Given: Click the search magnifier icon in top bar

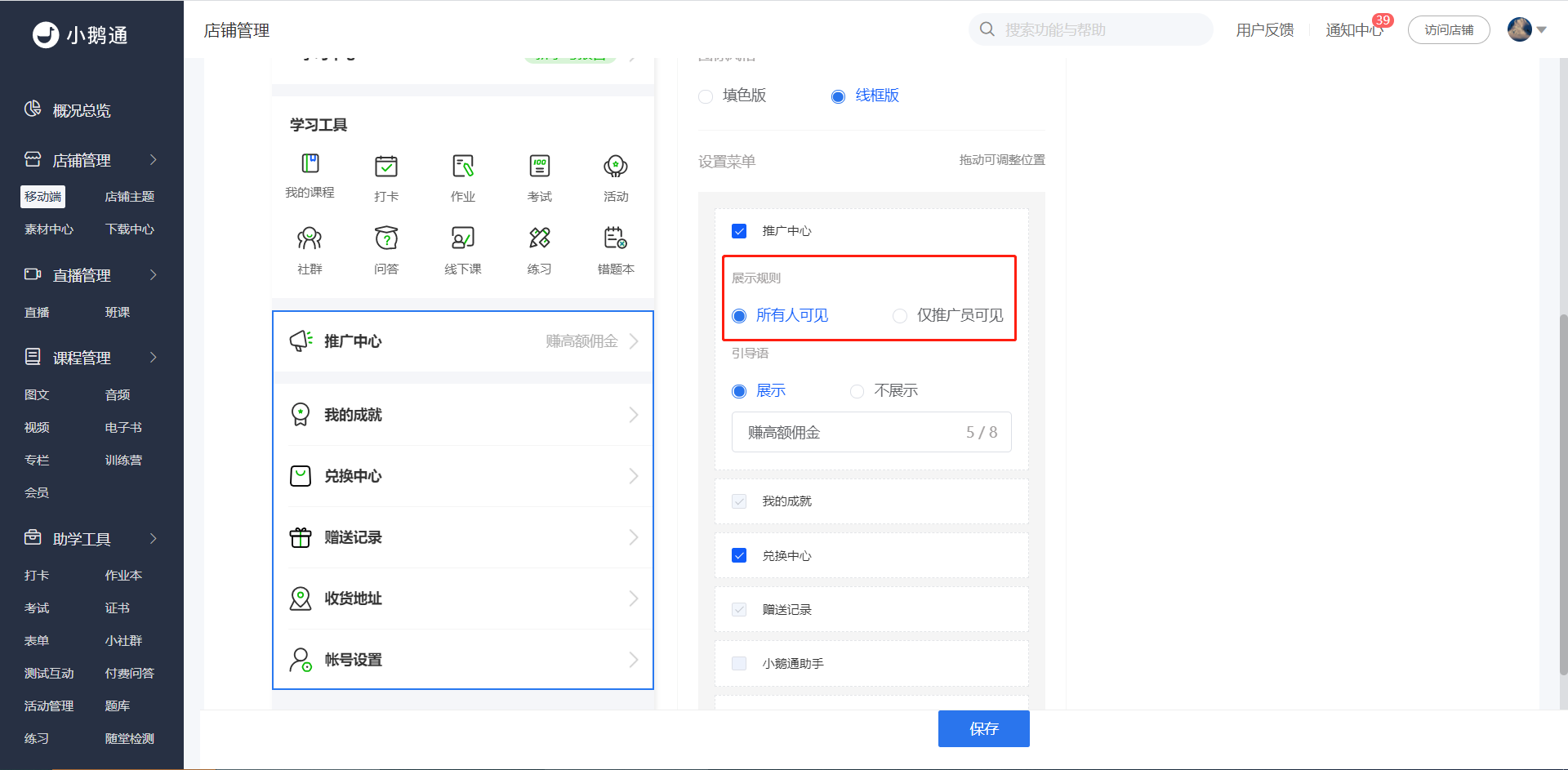Looking at the screenshot, I should click(x=987, y=29).
